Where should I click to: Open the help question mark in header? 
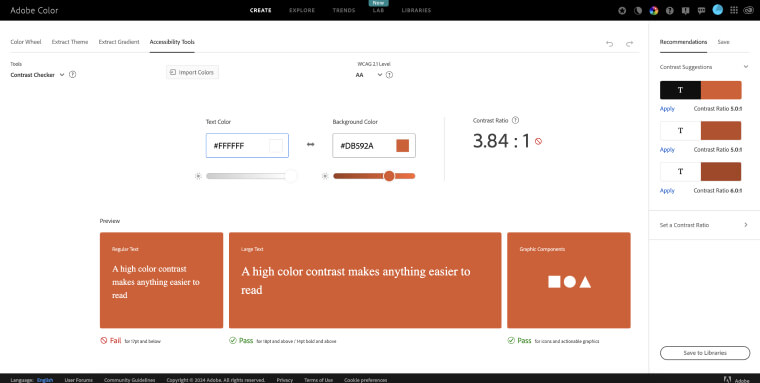click(670, 10)
